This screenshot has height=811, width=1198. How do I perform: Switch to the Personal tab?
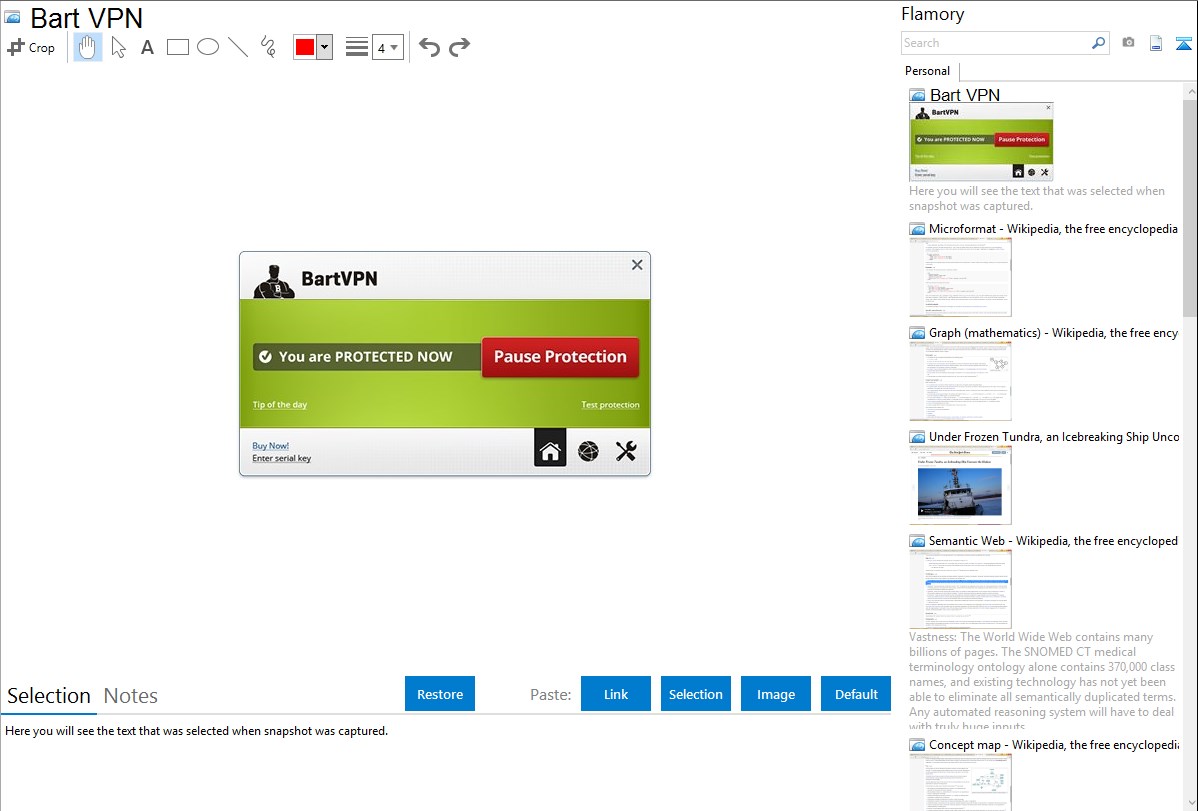point(928,70)
